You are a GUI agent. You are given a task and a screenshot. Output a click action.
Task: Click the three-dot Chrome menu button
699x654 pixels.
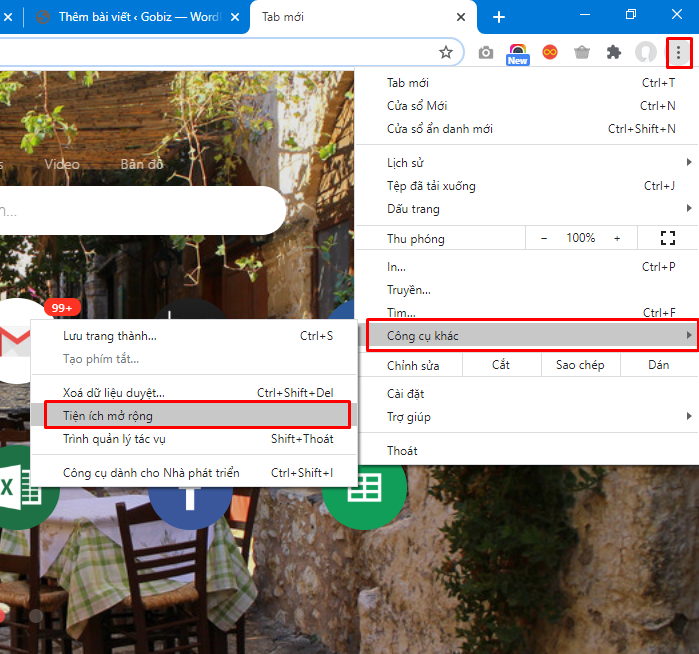[x=679, y=52]
